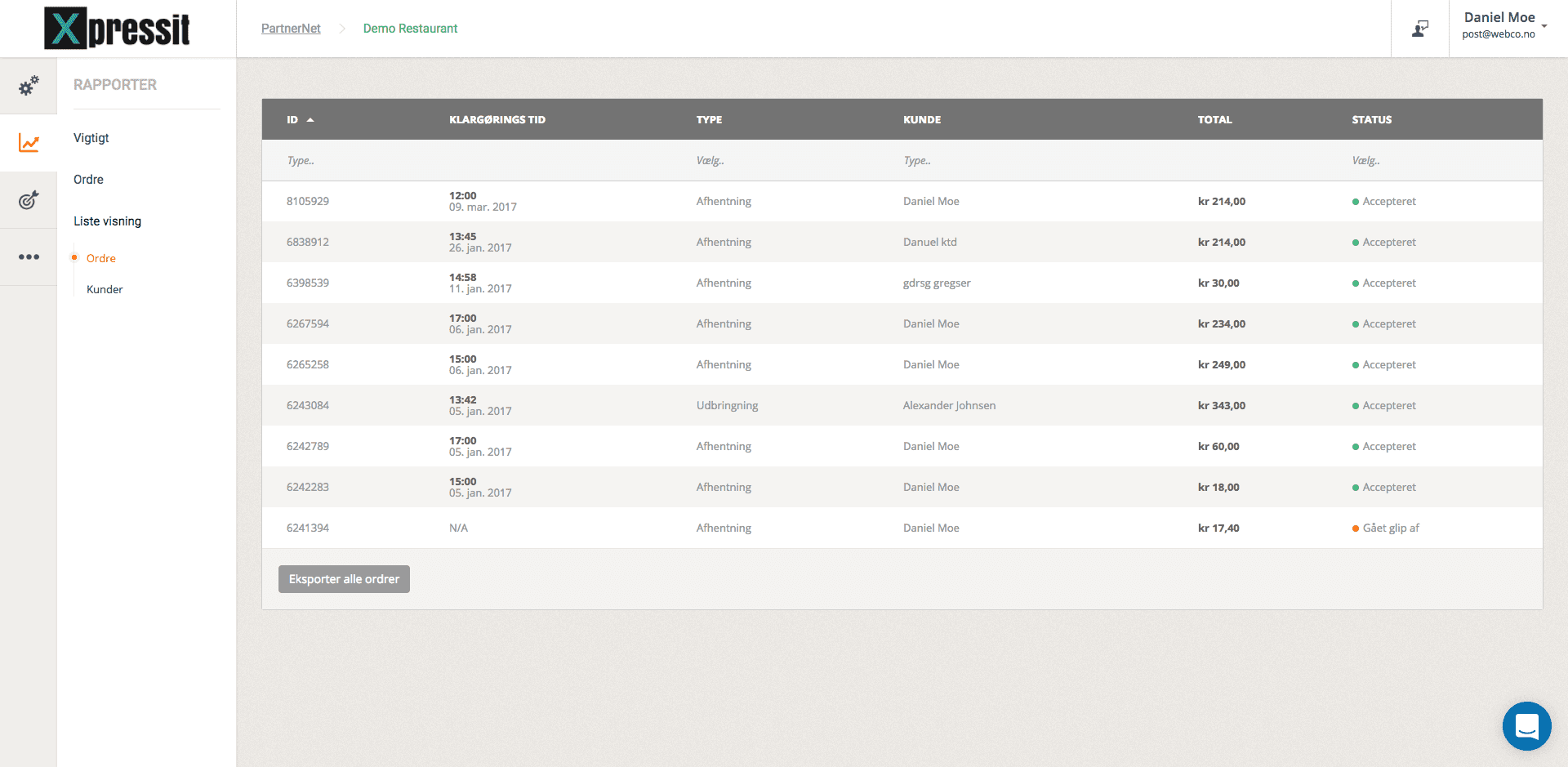Open the support chat header icon
This screenshot has height=767, width=1568.
tap(1420, 29)
